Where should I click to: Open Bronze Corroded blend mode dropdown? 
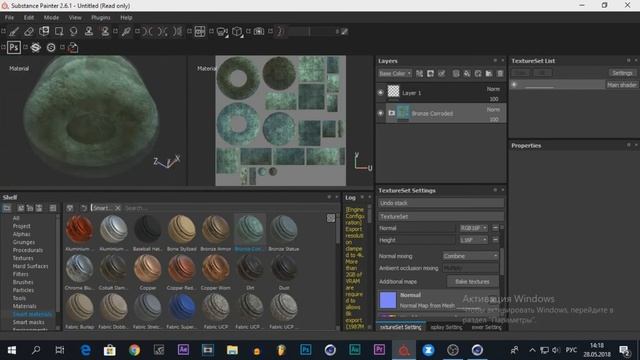click(x=493, y=109)
